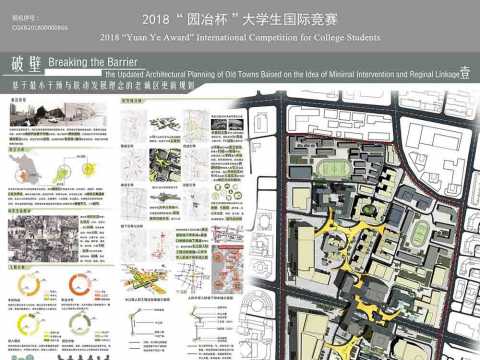Click the Chinese competition title '2018 园冶杯 大学生国际竞赛'
The height and width of the screenshot is (360, 480).
(x=240, y=19)
